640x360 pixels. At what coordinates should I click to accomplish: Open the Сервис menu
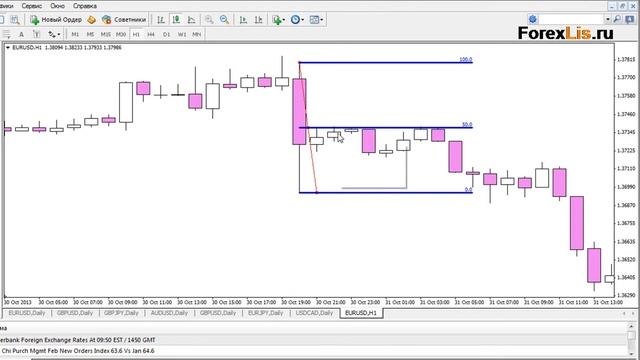(31, 6)
